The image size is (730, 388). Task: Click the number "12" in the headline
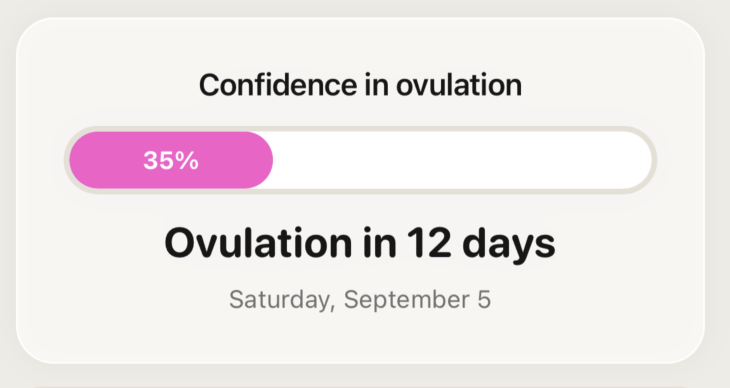(429, 242)
